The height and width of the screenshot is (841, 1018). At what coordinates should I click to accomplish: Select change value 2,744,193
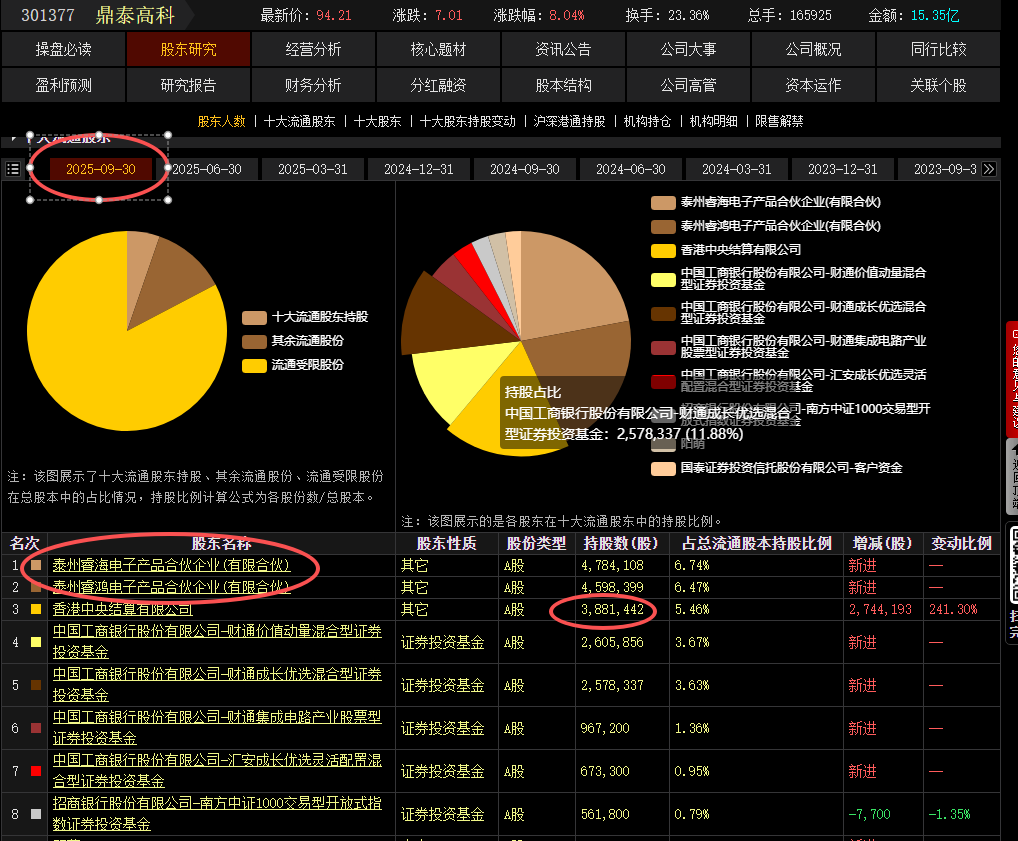click(x=880, y=610)
